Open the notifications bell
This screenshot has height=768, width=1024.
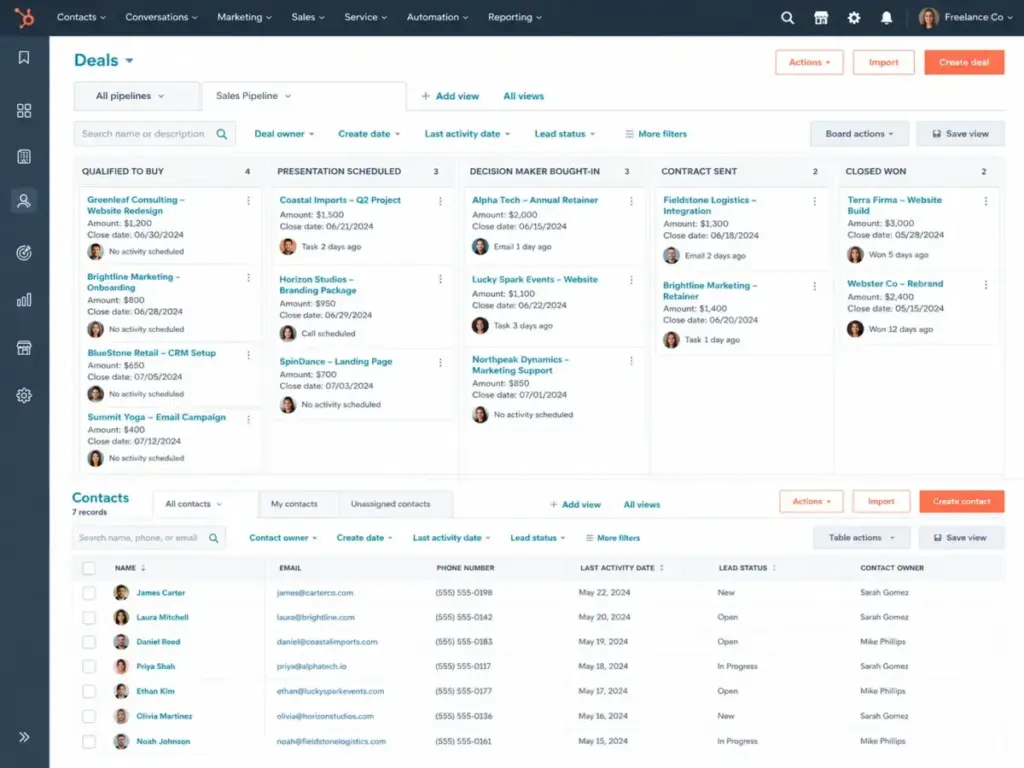click(x=886, y=18)
